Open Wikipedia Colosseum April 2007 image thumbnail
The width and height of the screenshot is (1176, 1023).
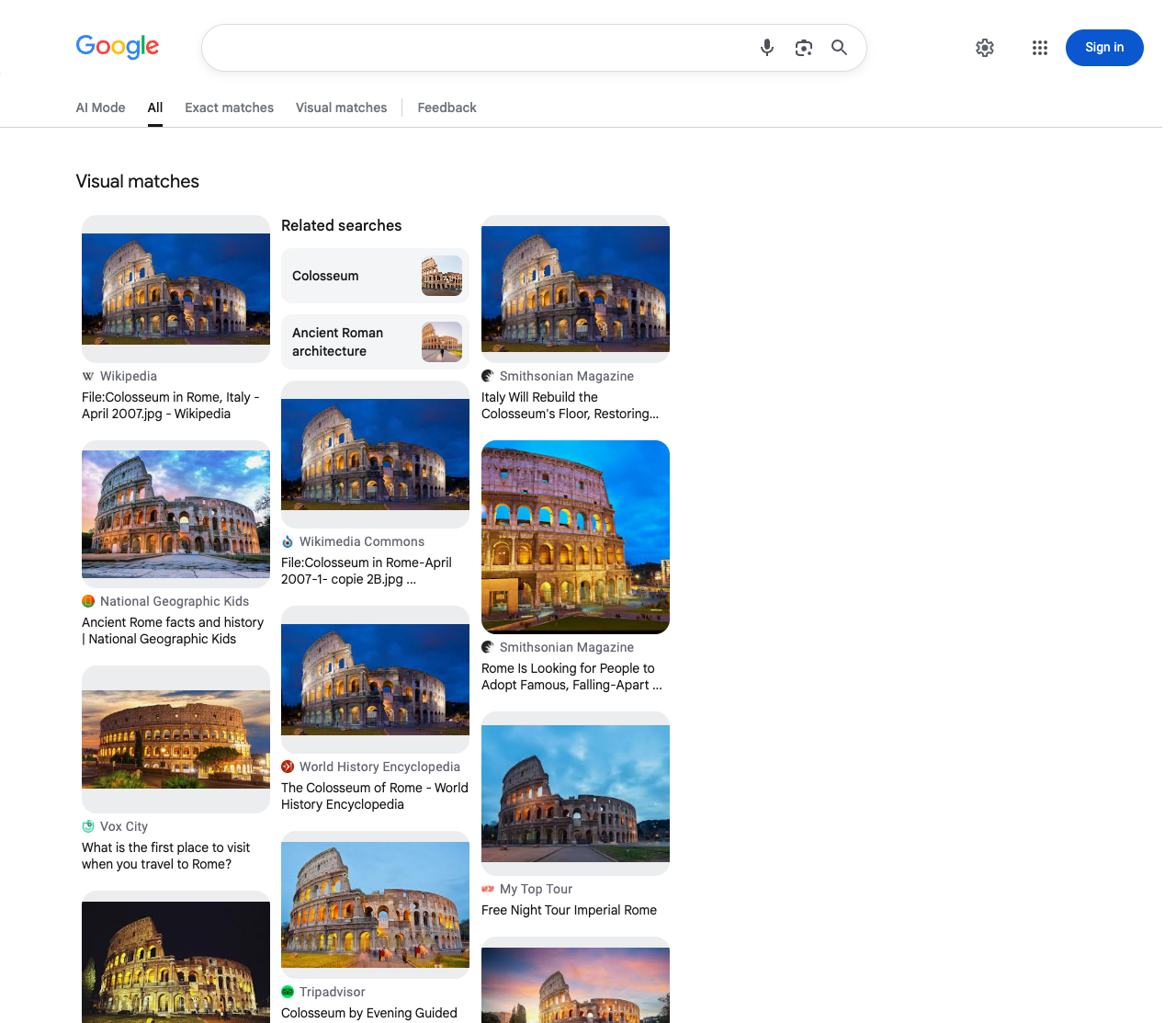pyautogui.click(x=175, y=289)
